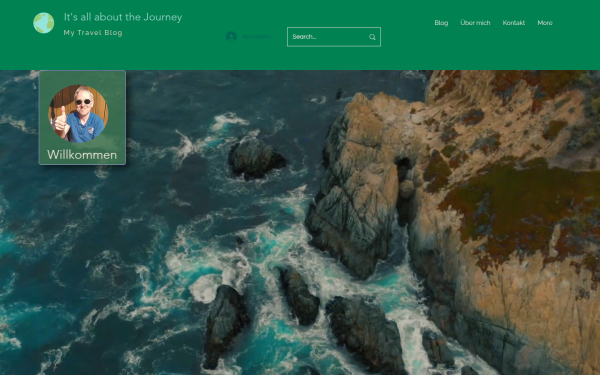
Task: Click the magnifier search icon
Action: (372, 37)
